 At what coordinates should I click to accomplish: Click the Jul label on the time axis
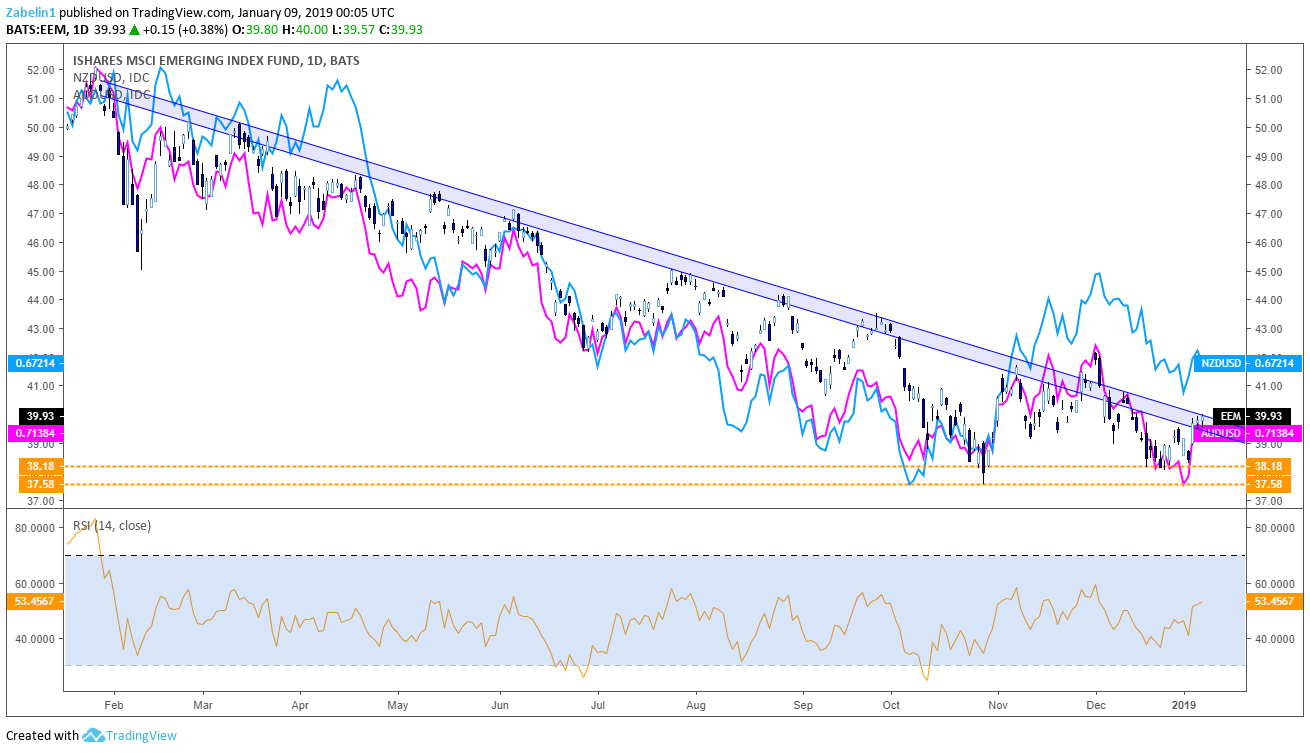tap(597, 703)
